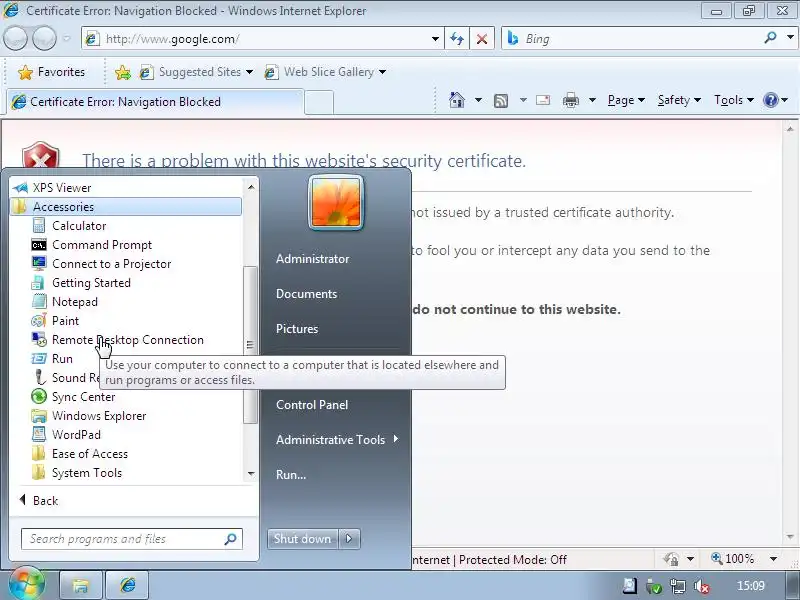Click Add to Favorites Bar star icon
Screen dimensions: 800x600
pyautogui.click(x=122, y=72)
